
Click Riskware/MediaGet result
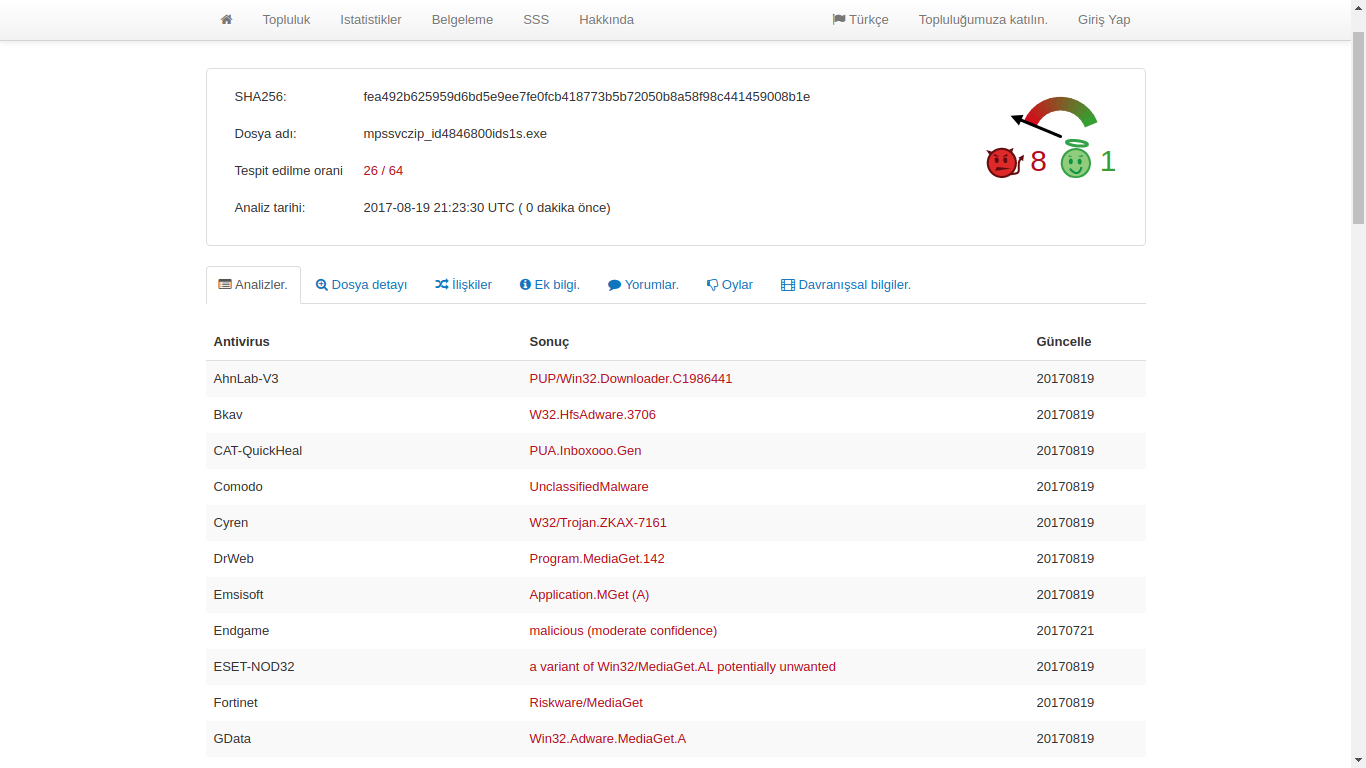pos(586,703)
